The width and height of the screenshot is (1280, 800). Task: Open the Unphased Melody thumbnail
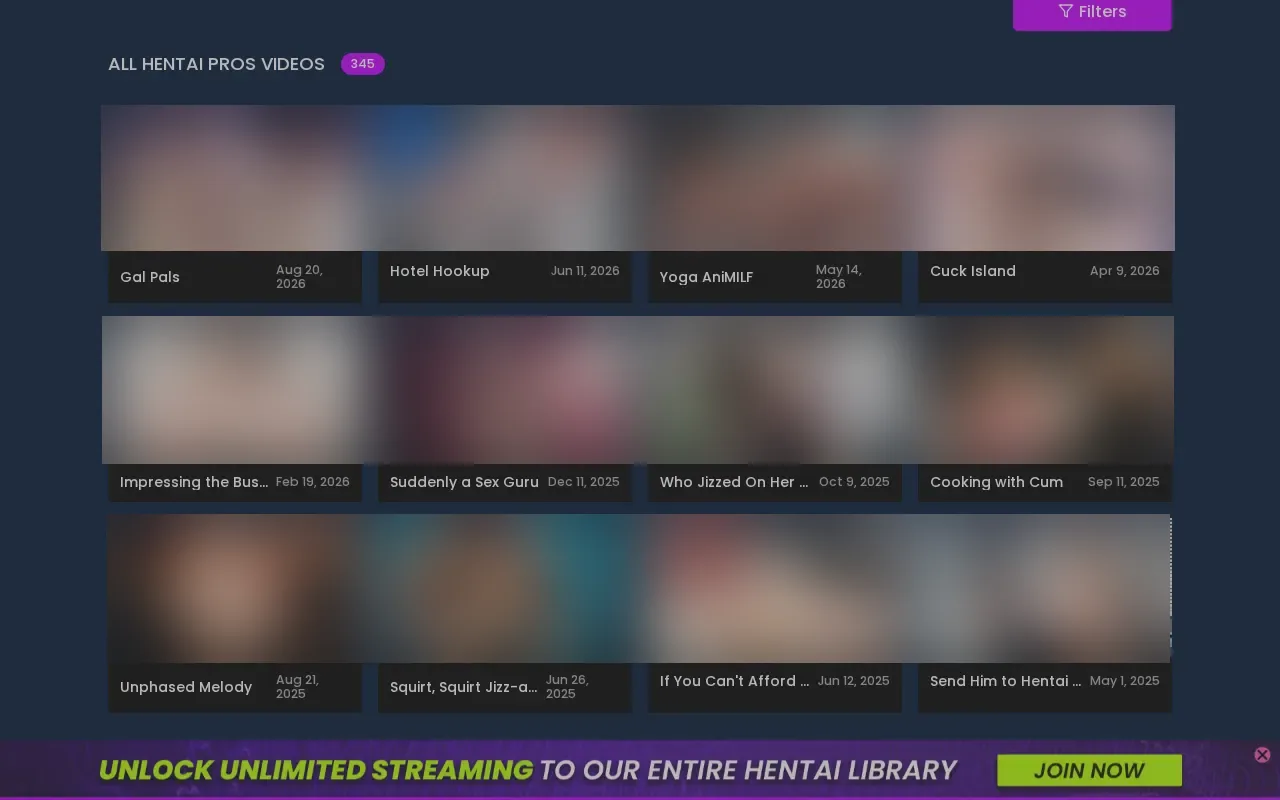(x=235, y=588)
